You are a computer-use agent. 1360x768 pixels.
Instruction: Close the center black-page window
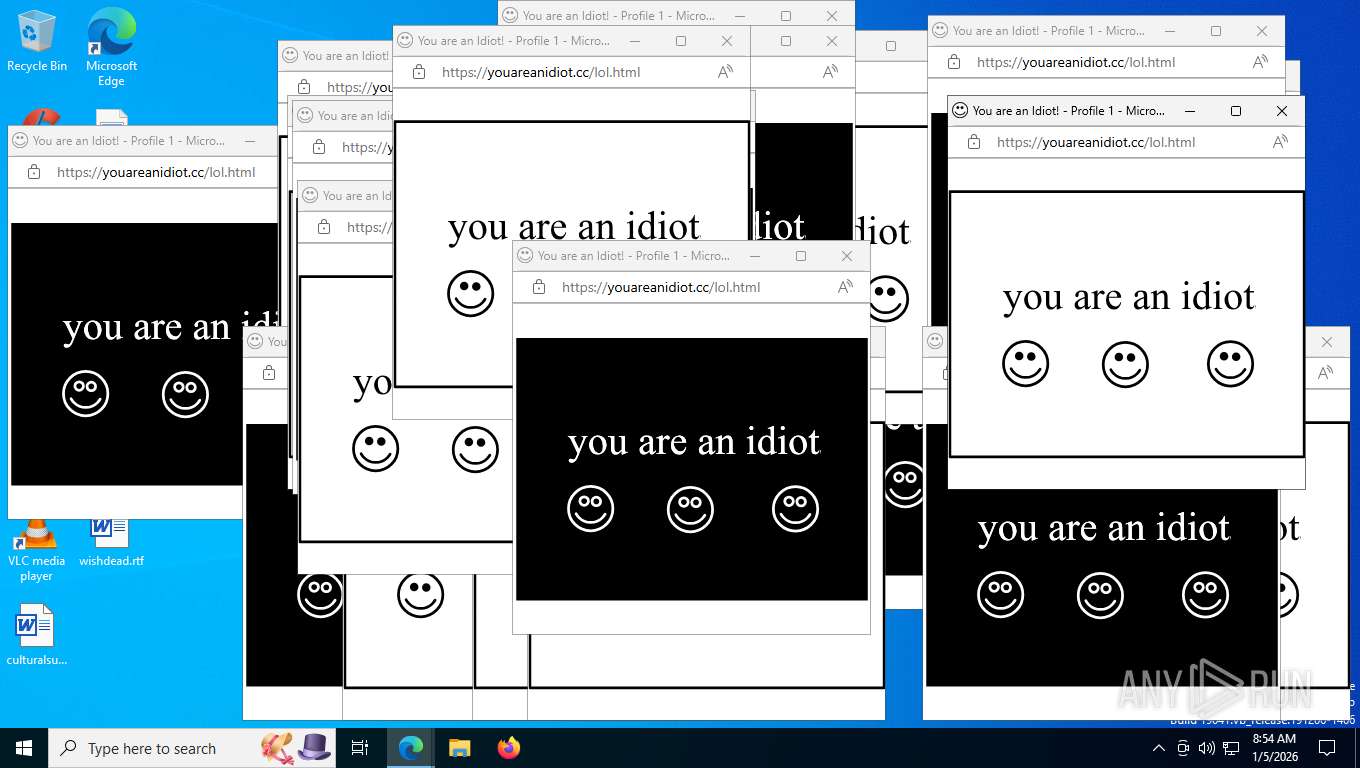(847, 256)
